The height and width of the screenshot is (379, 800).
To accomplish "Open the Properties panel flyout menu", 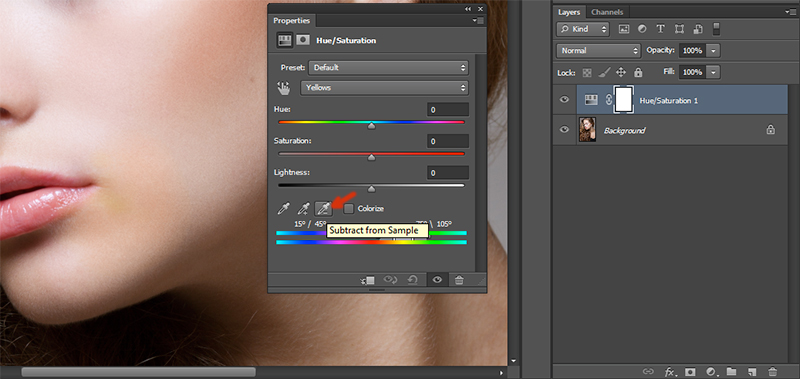I will (x=478, y=20).
